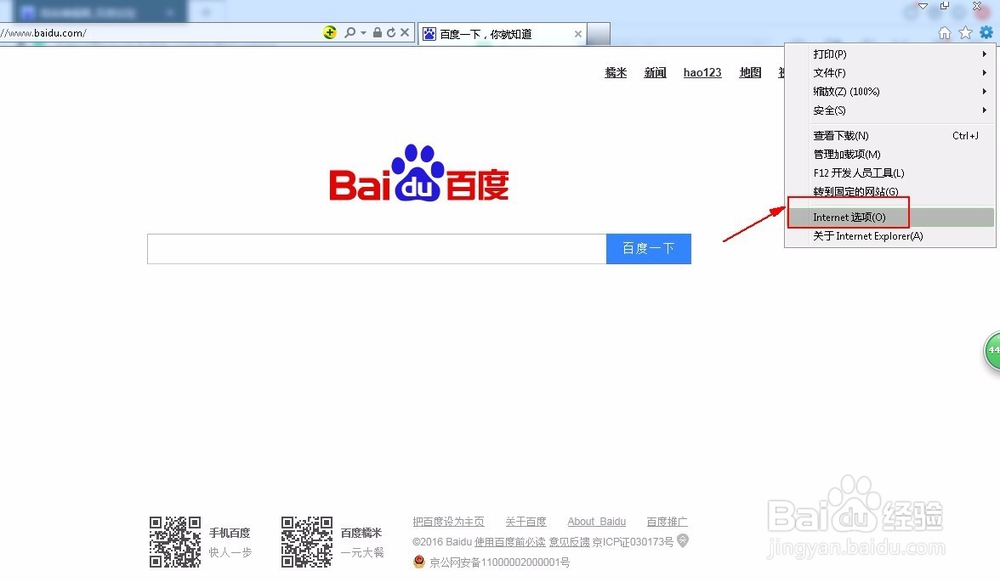Click the Home icon in browser toolbar

(945, 33)
